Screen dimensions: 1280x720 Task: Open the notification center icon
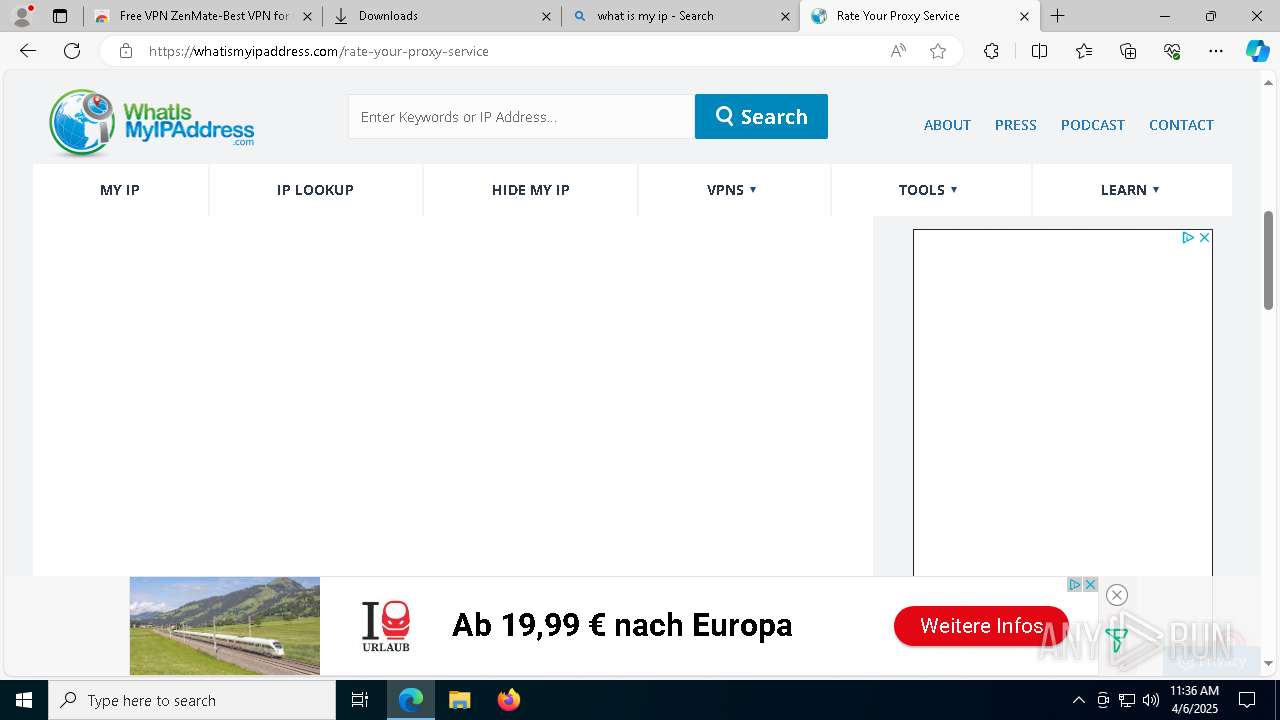pos(1247,700)
